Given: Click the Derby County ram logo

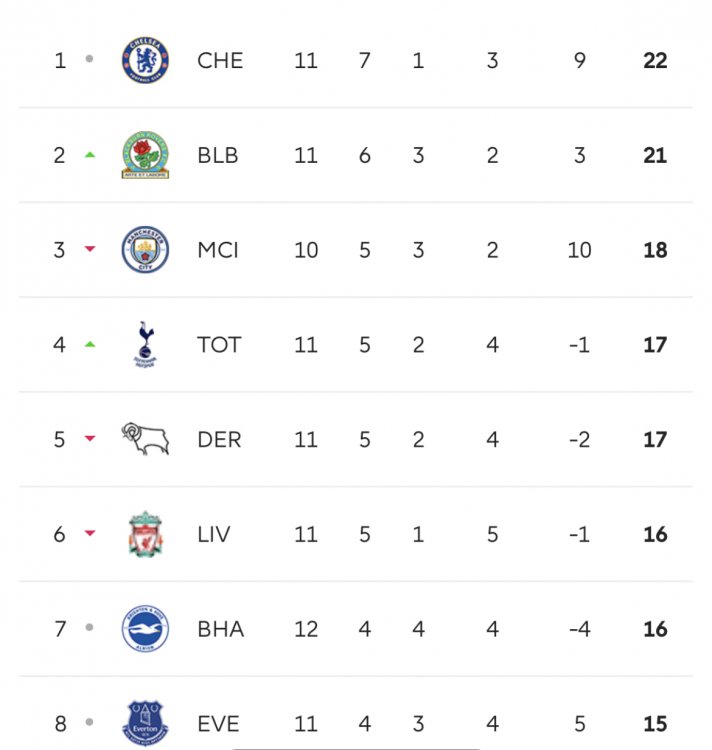Looking at the screenshot, I should [145, 439].
